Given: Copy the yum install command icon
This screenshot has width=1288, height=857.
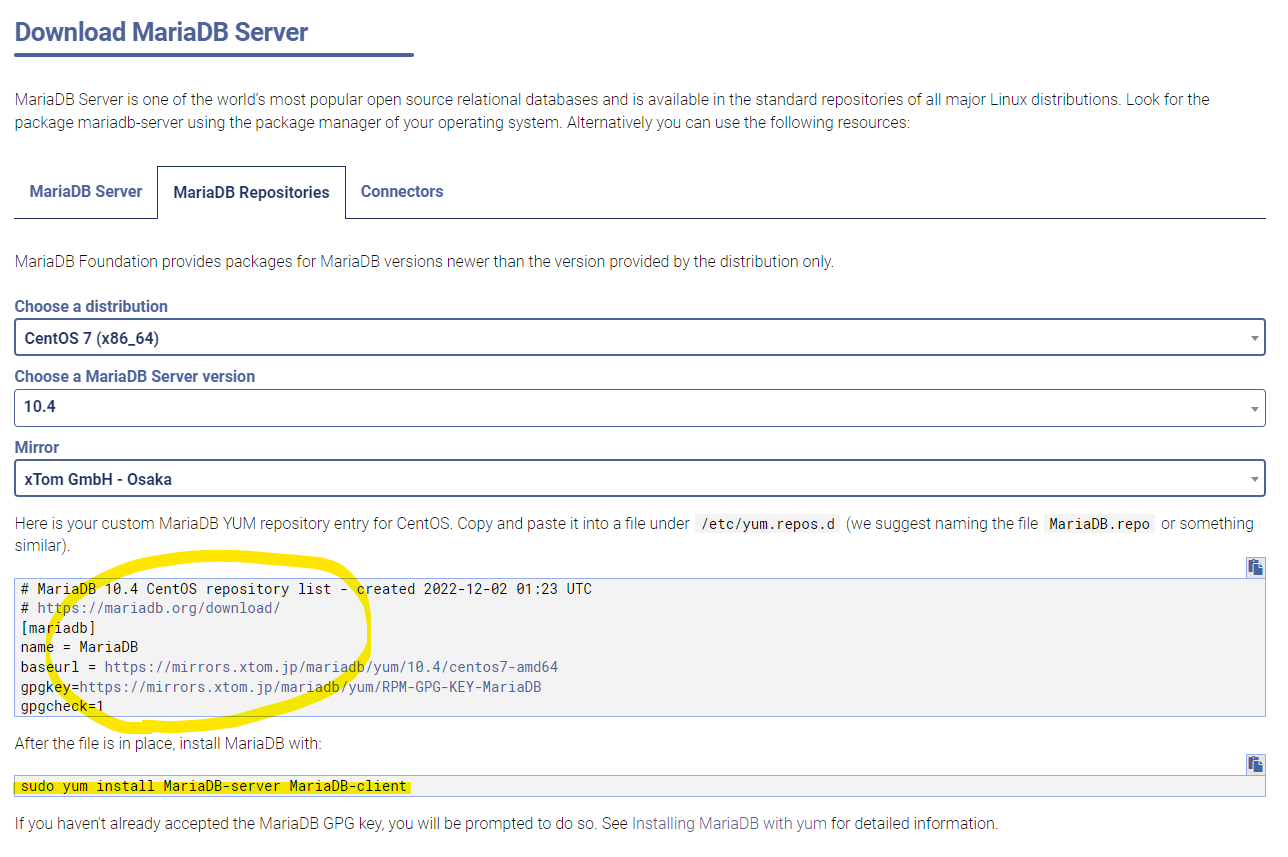Looking at the screenshot, I should [1255, 764].
